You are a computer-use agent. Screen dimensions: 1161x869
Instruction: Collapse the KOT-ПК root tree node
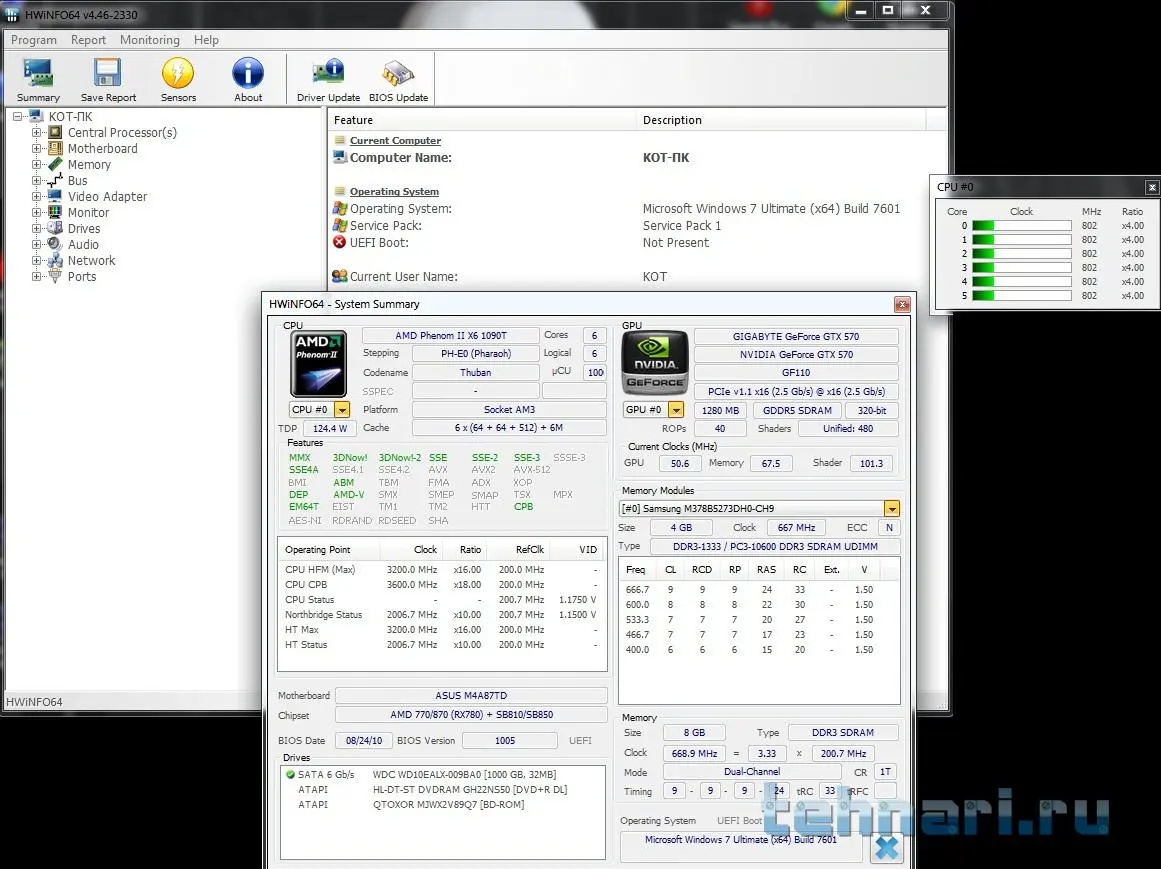(17, 116)
